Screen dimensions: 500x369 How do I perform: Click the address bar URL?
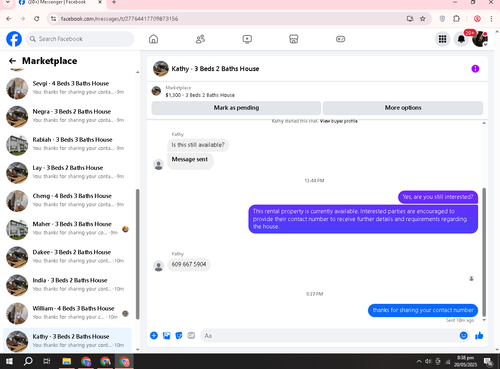pos(119,19)
